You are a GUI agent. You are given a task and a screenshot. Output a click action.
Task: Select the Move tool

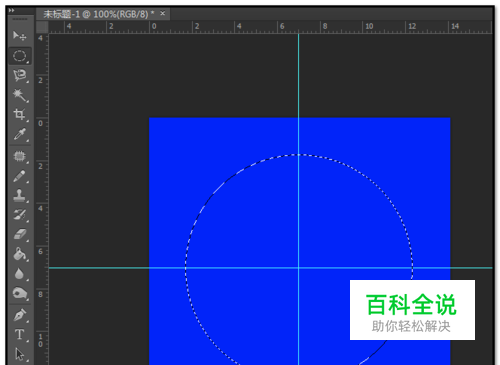click(19, 36)
